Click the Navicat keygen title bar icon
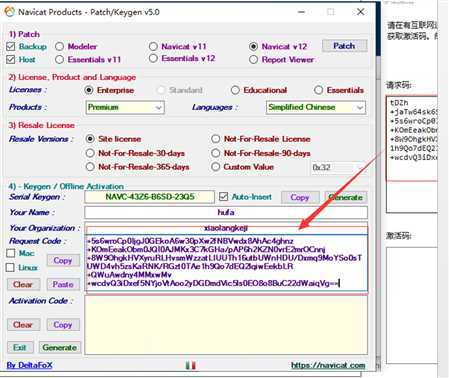Viewport: 449px width, 378px height. [9, 12]
